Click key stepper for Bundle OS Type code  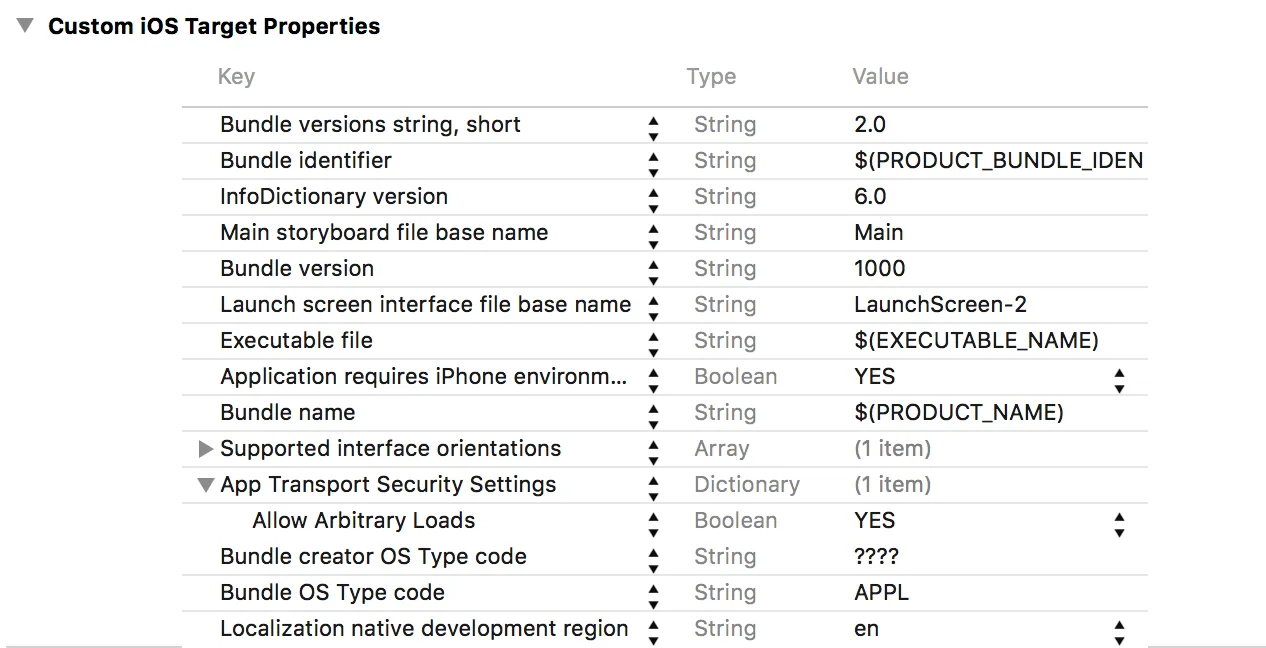(653, 593)
